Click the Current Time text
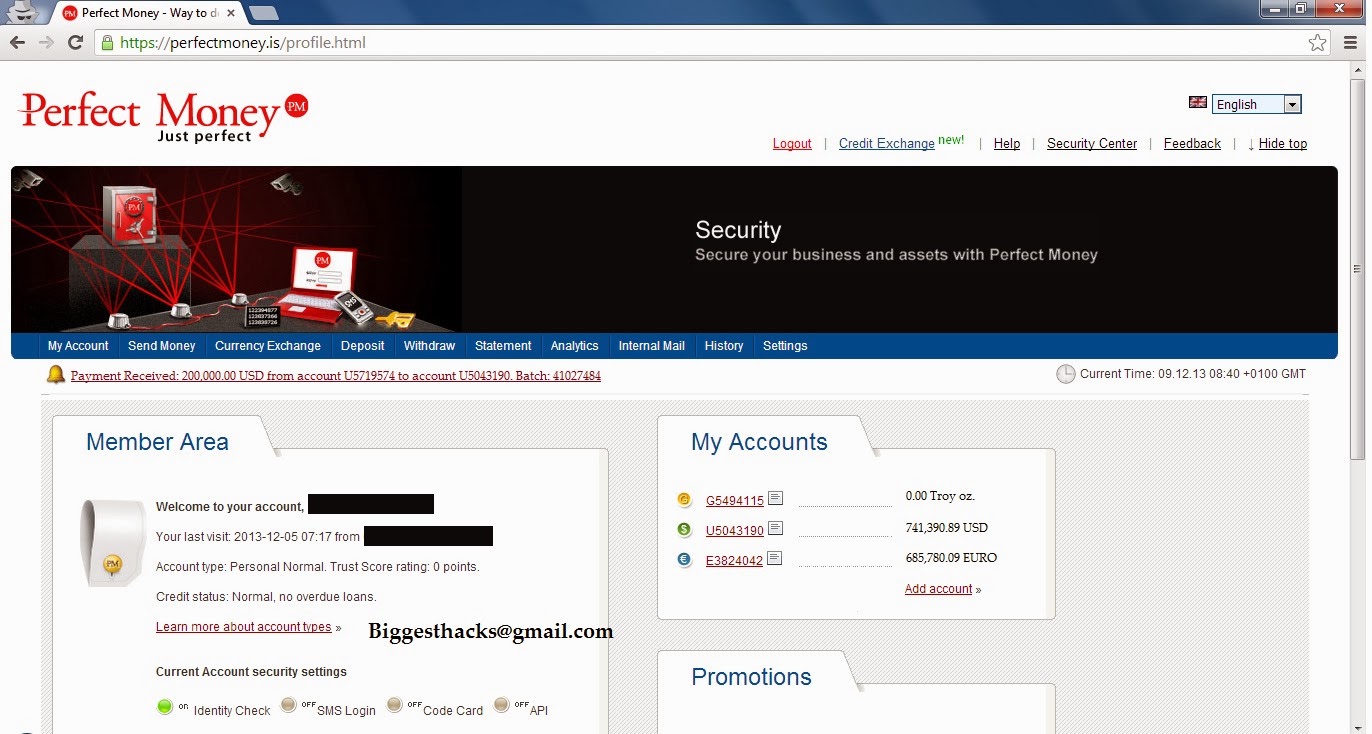The image size is (1372, 734). [x=1193, y=374]
